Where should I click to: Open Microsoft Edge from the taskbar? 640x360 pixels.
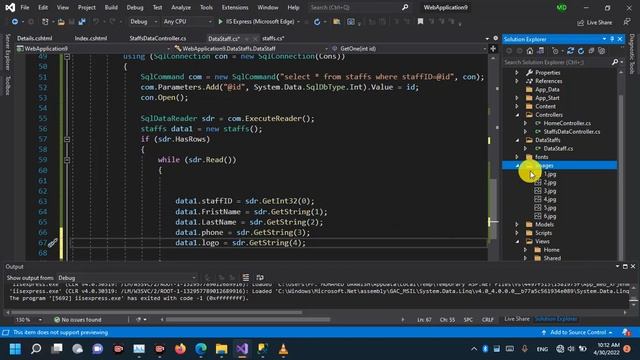[x=201, y=349]
